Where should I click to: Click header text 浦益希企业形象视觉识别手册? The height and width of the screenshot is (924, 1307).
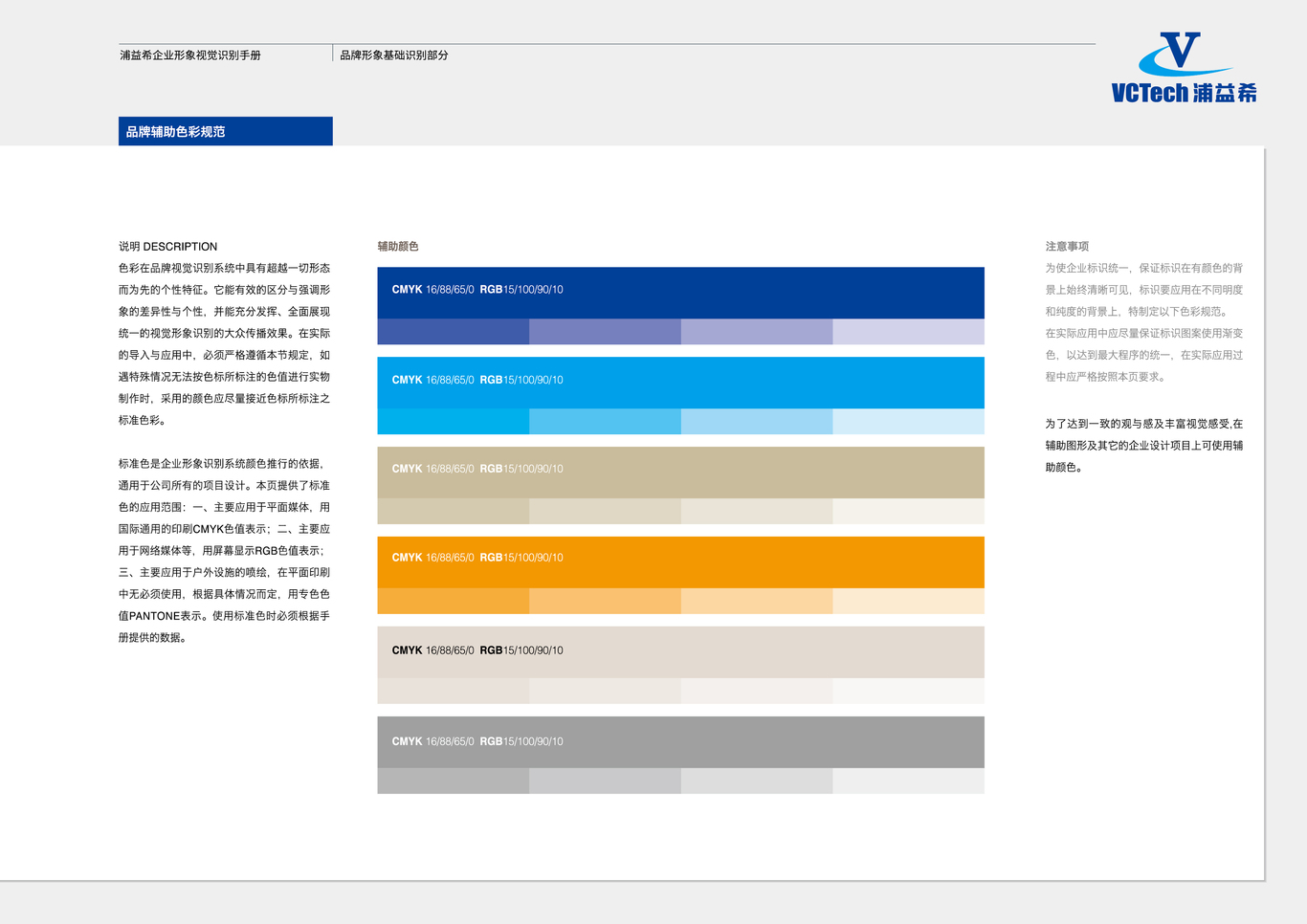tap(190, 55)
